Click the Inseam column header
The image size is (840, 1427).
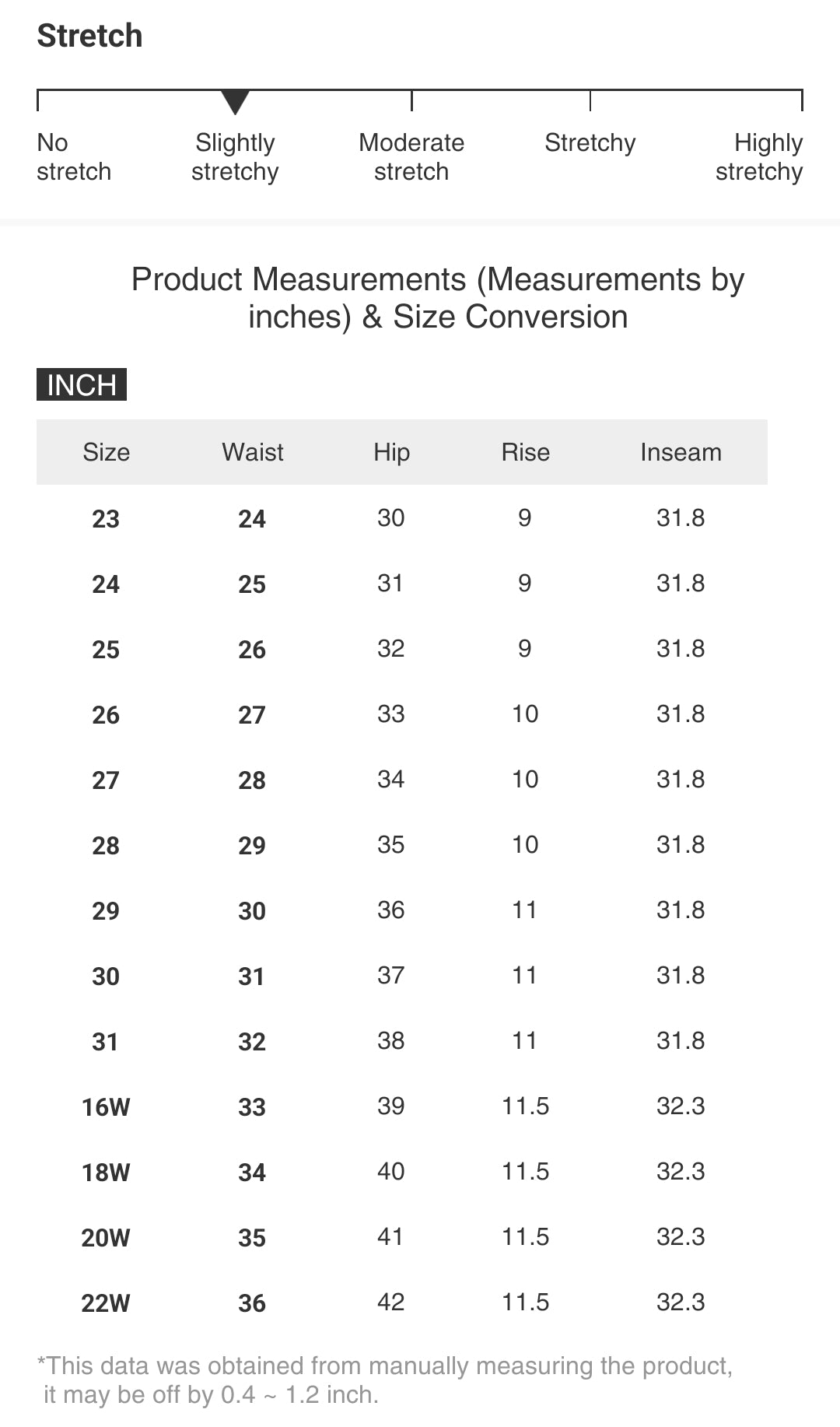click(x=681, y=452)
